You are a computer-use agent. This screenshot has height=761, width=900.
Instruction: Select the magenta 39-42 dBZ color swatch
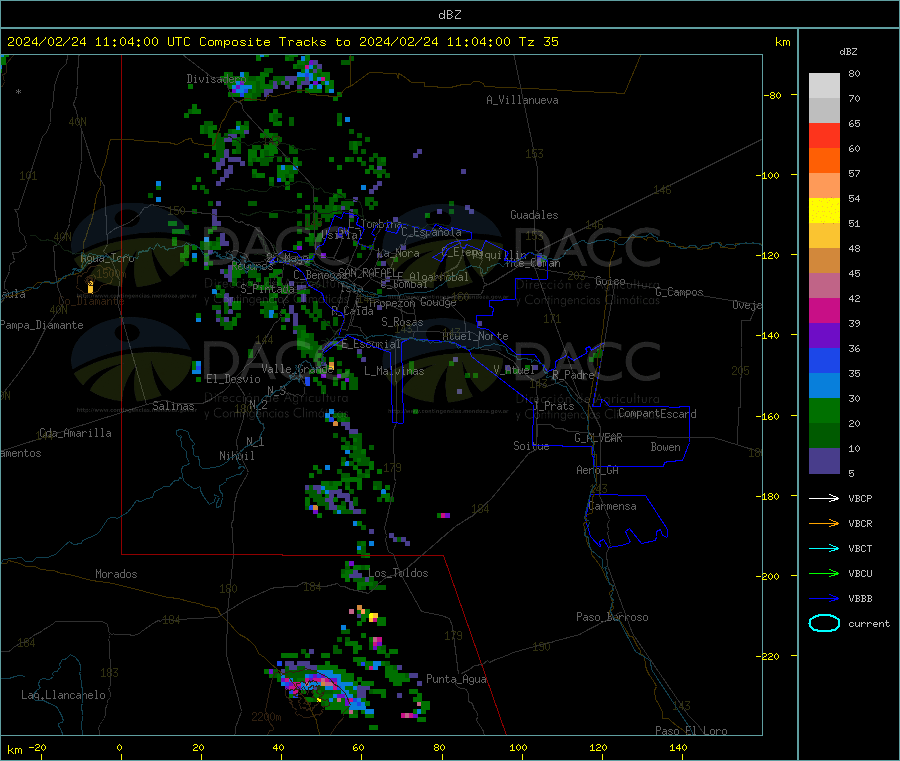[824, 310]
